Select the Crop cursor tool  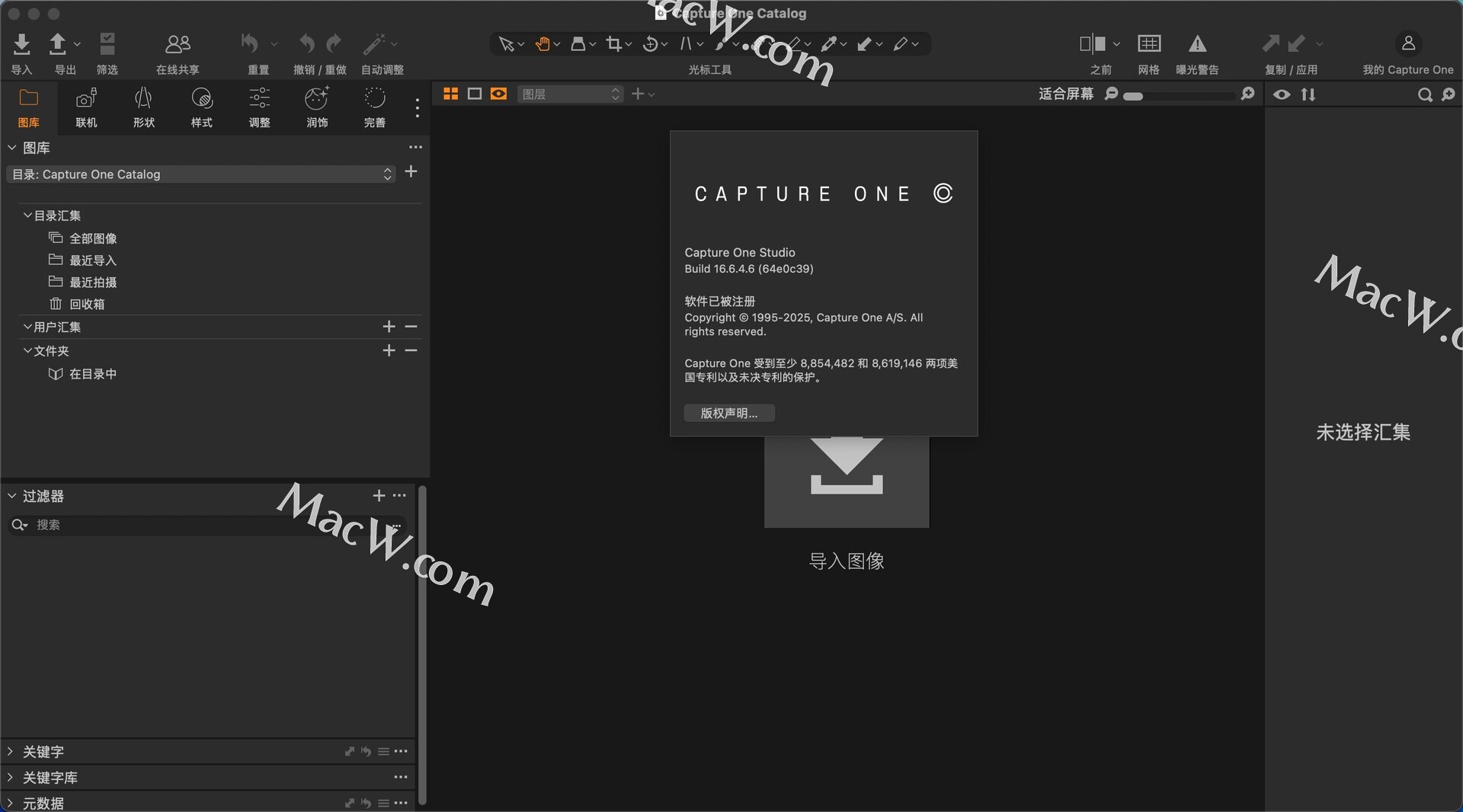[614, 44]
